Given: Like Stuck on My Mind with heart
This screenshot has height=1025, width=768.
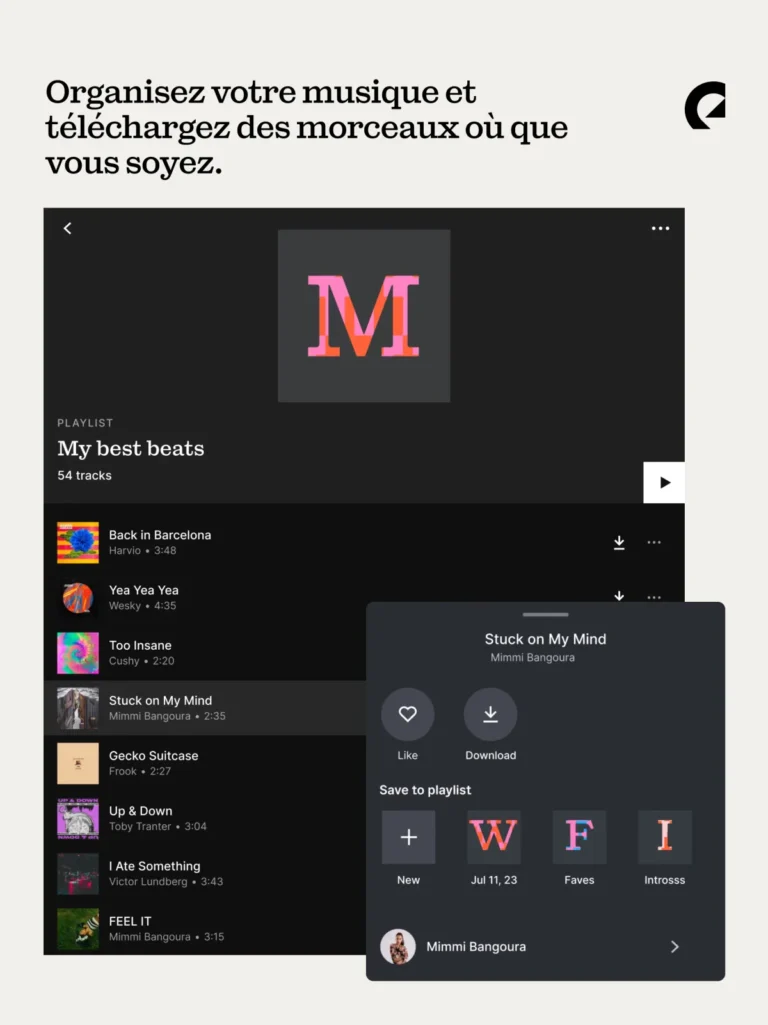Looking at the screenshot, I should [407, 714].
